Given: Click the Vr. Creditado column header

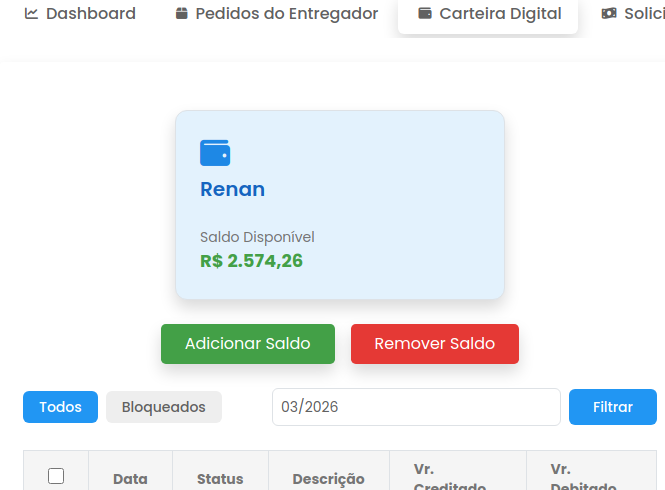Looking at the screenshot, I should (x=450, y=478).
